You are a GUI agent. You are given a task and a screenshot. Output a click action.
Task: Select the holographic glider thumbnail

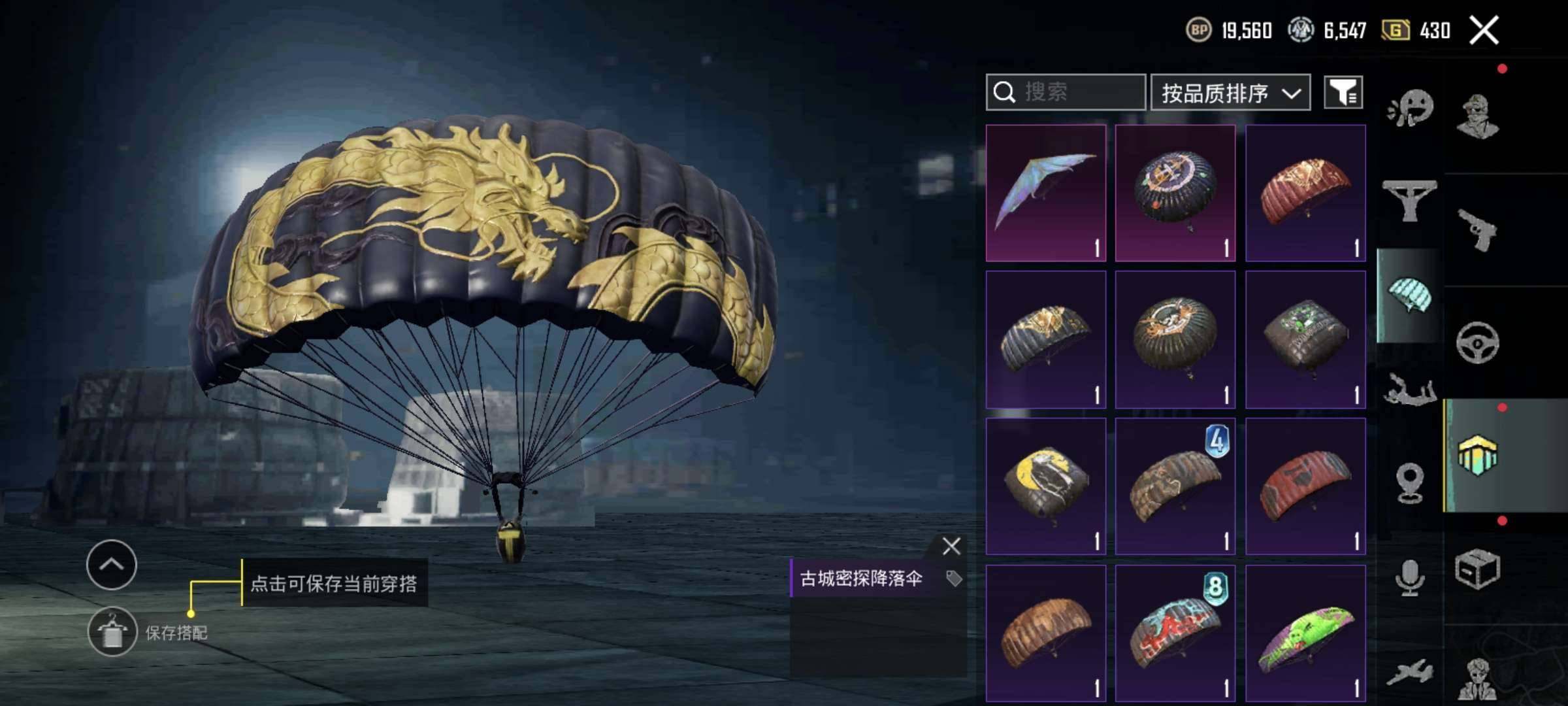pyautogui.click(x=1046, y=193)
